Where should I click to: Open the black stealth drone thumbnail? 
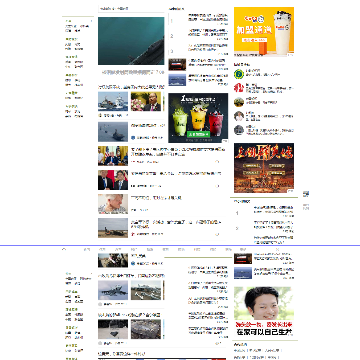113,329
